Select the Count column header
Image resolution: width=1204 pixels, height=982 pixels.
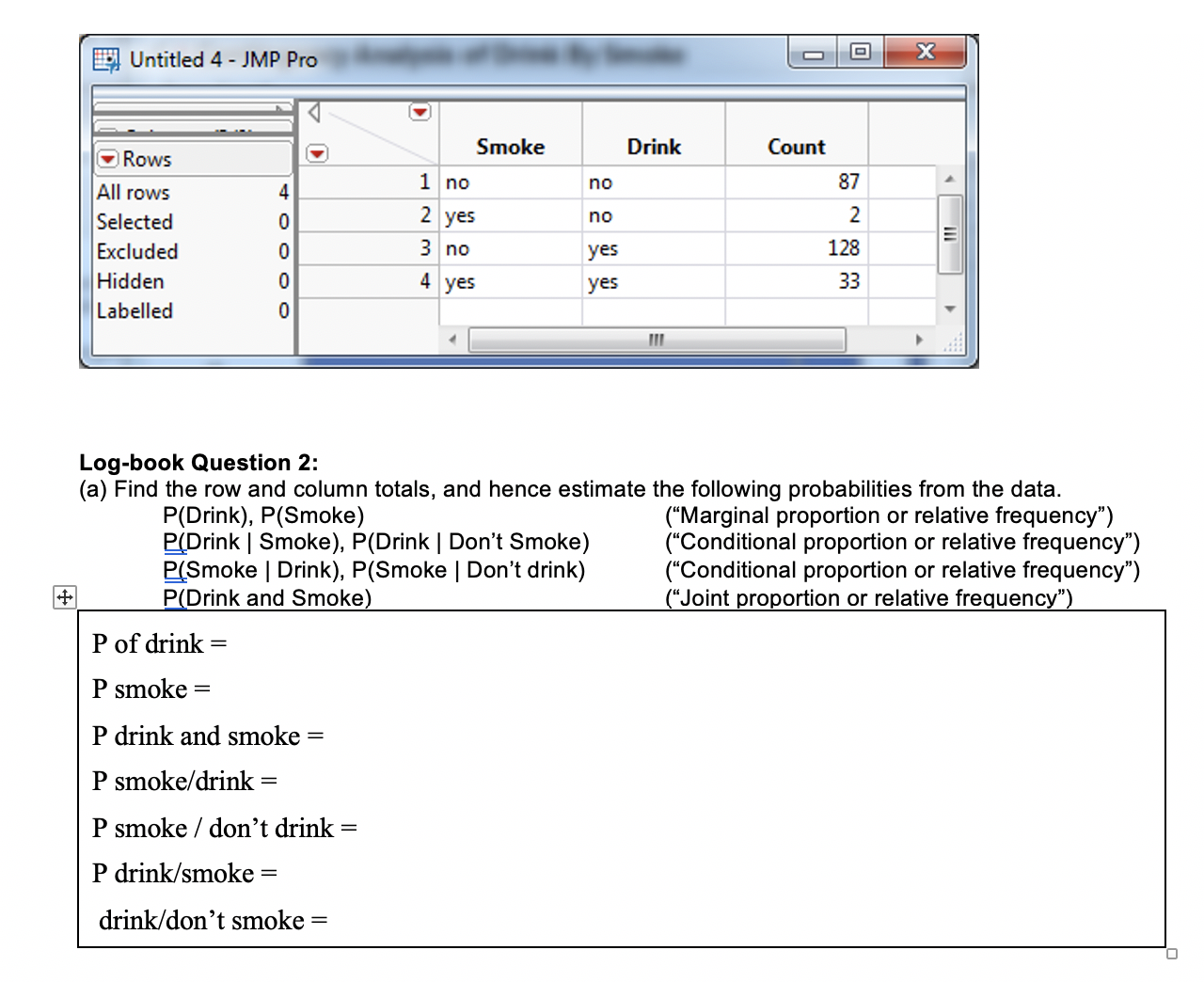pyautogui.click(x=796, y=147)
